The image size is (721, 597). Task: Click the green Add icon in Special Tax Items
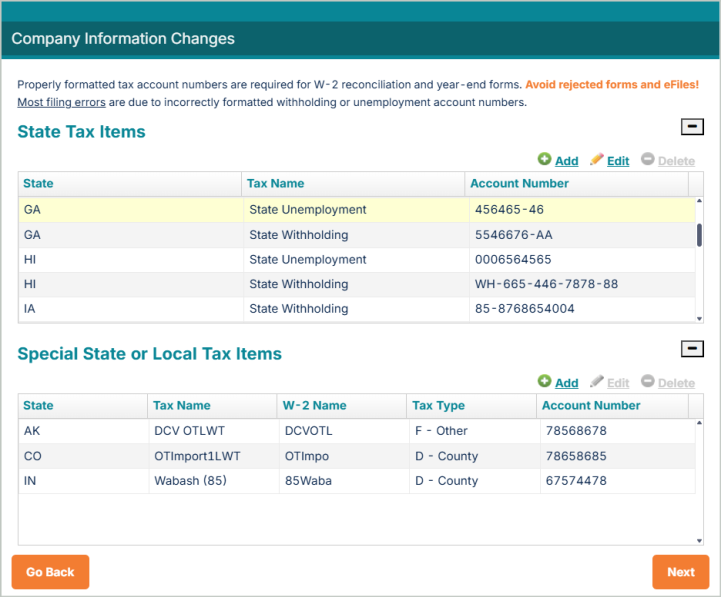coord(544,382)
